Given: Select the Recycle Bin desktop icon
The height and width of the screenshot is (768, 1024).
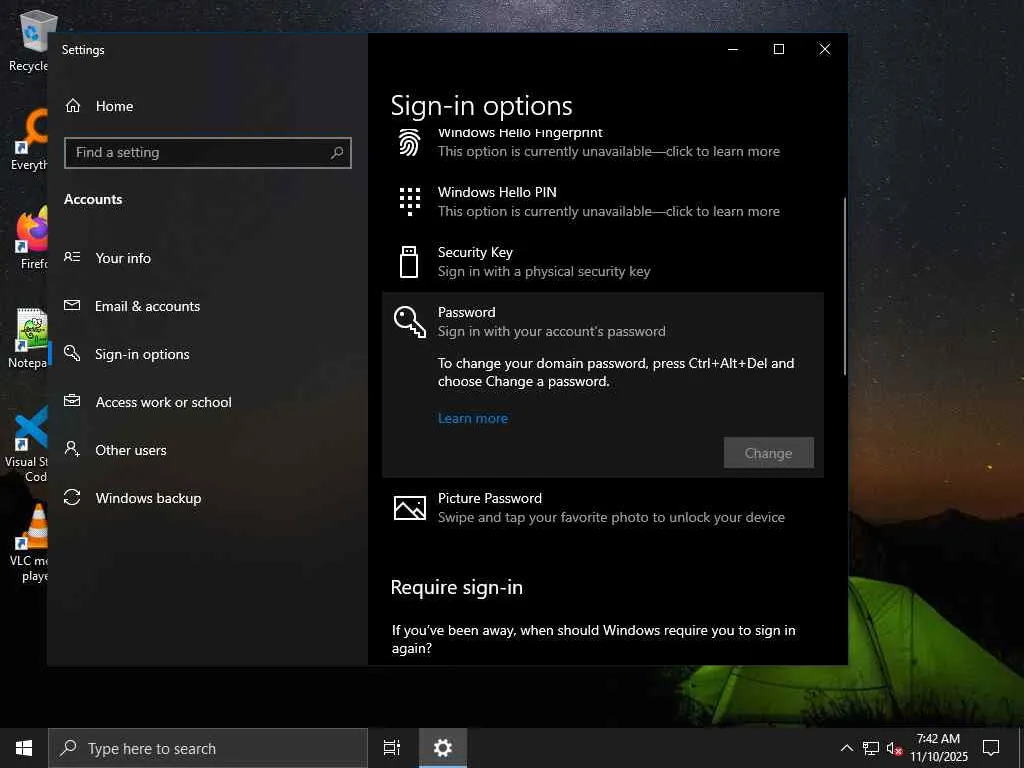Looking at the screenshot, I should click(29, 40).
